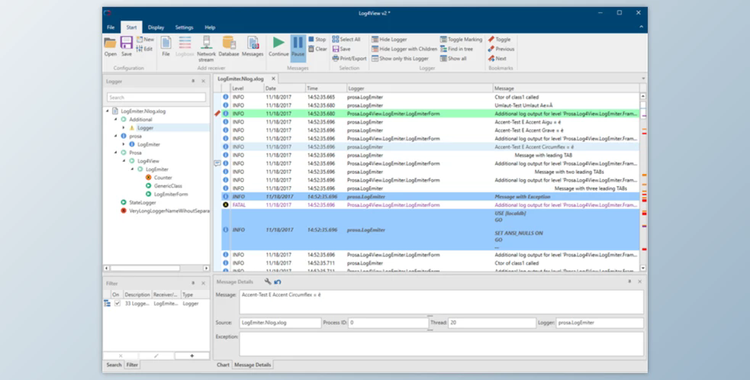This screenshot has width=750, height=380.
Task: Stop receiving messages
Action: coord(317,39)
